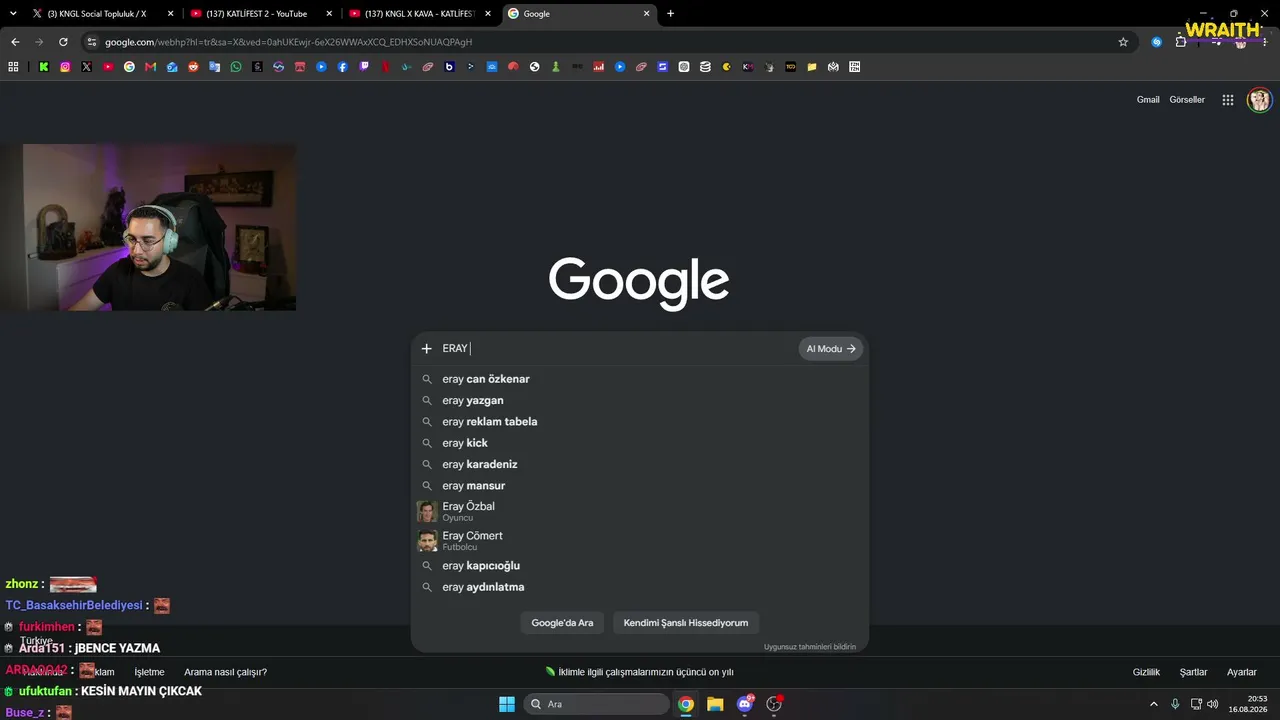Open the Twitch bookmark
This screenshot has width=1280, height=720.
click(x=364, y=67)
